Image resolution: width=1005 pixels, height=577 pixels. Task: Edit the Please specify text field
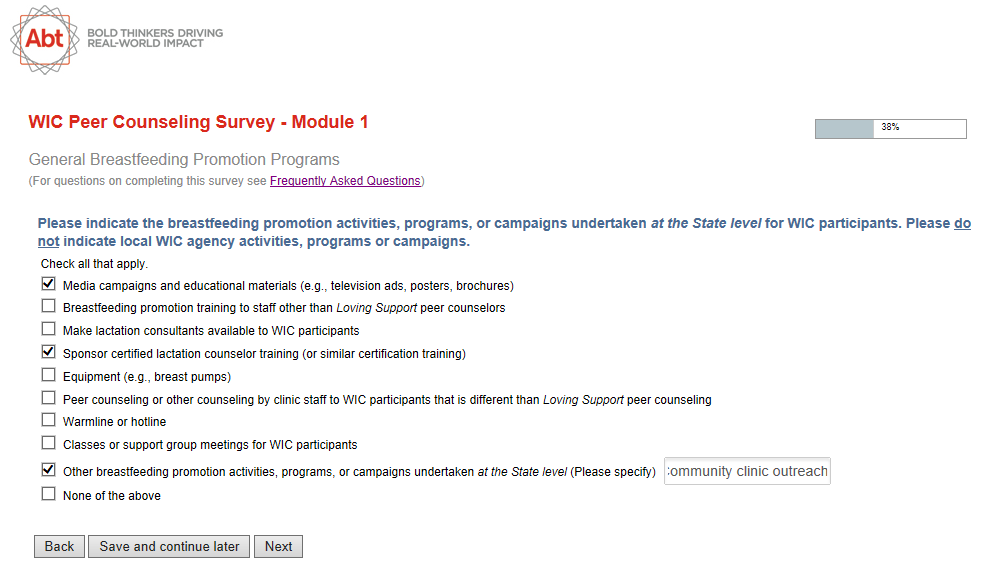(x=747, y=471)
